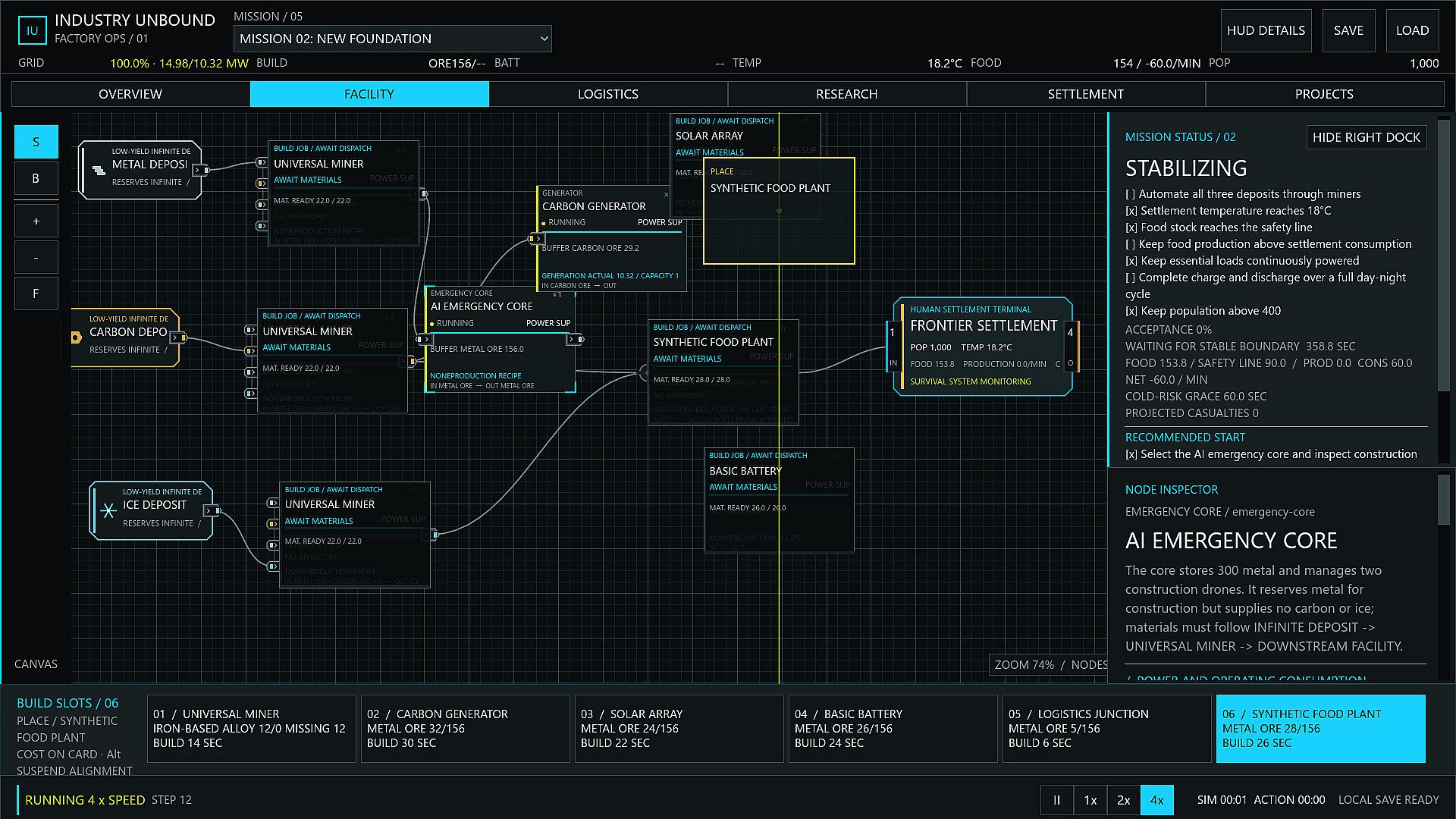
Task: Set simulation speed to 1x
Action: pyautogui.click(x=1090, y=800)
